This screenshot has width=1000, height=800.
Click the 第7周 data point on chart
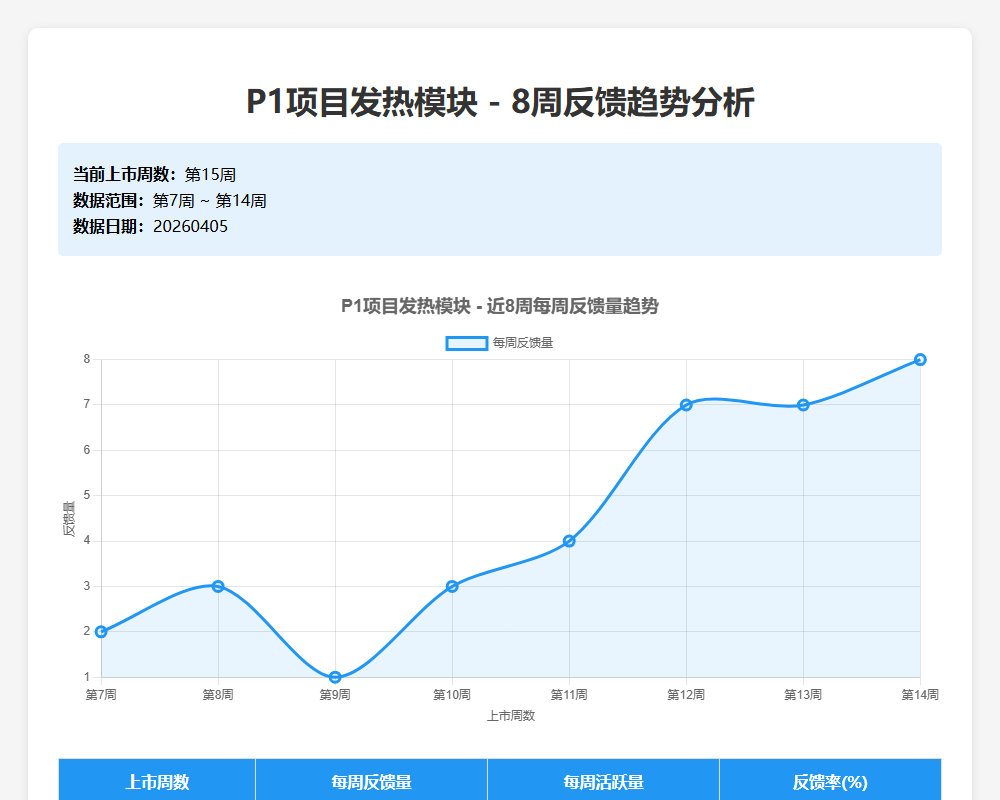pyautogui.click(x=101, y=632)
